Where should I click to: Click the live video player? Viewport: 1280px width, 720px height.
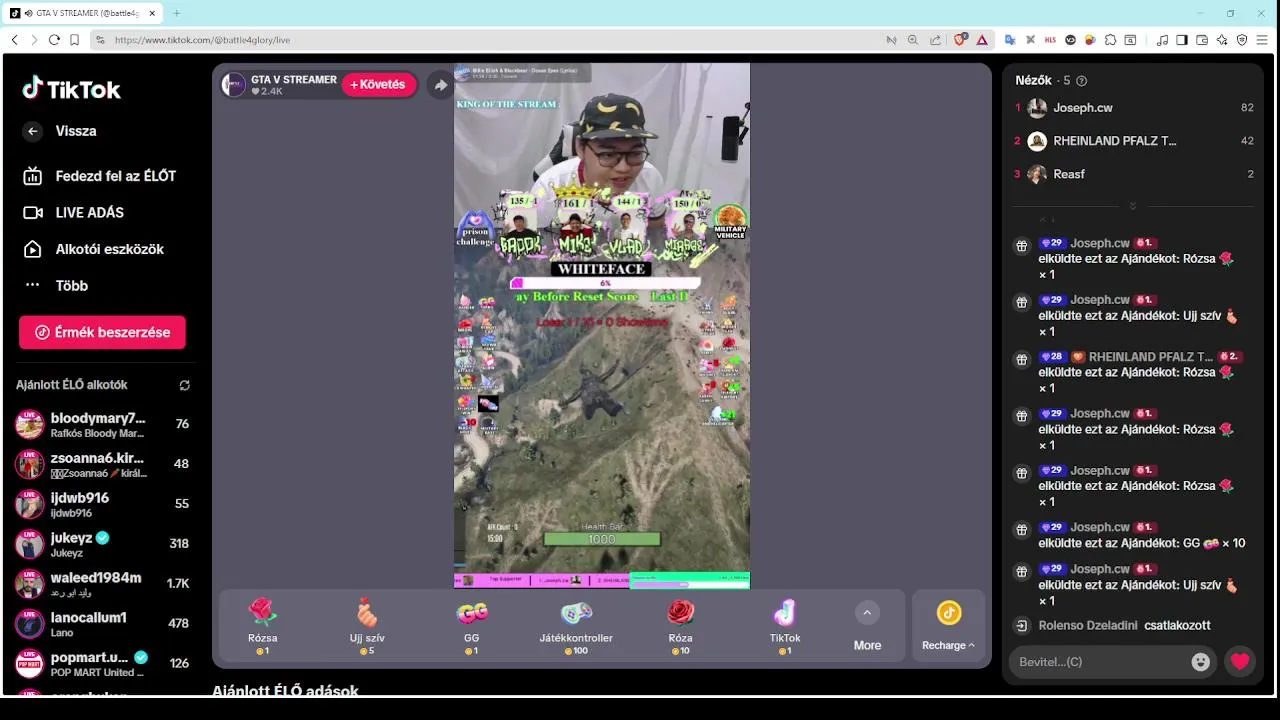click(x=602, y=326)
